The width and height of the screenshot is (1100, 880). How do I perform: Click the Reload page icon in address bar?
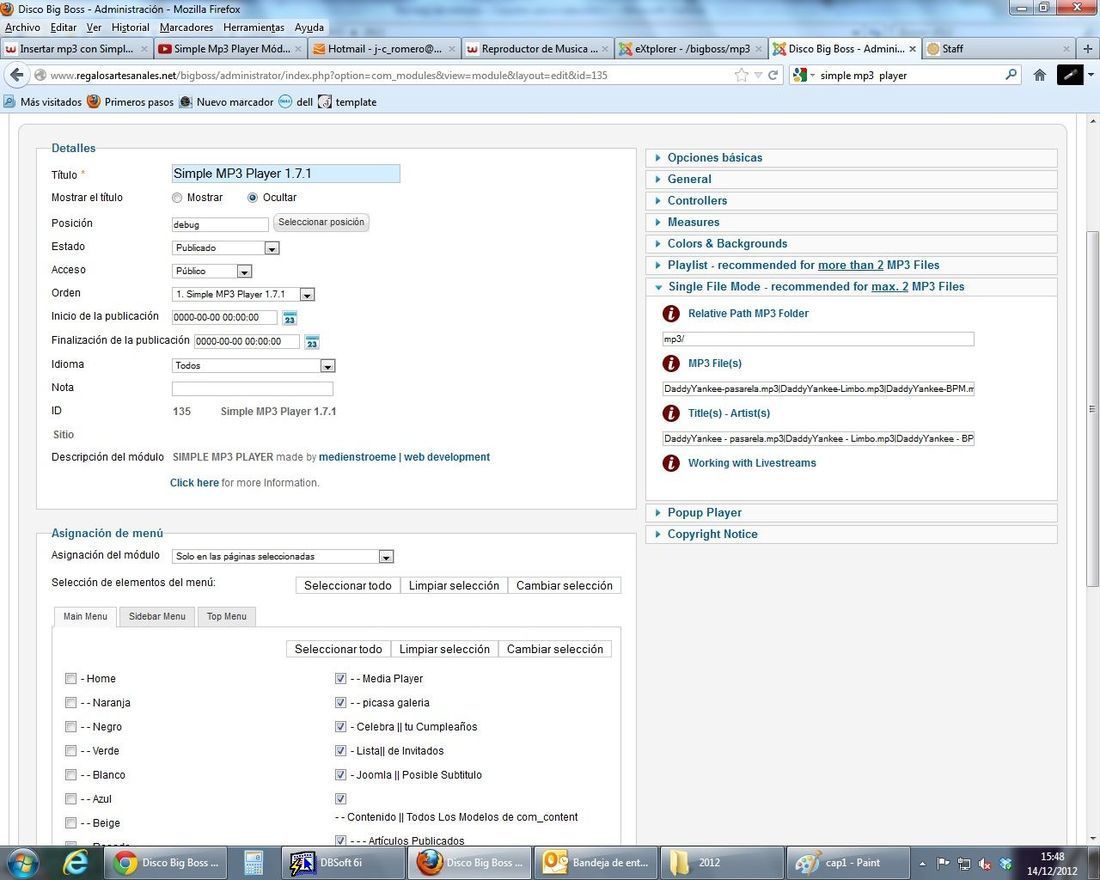click(x=772, y=75)
